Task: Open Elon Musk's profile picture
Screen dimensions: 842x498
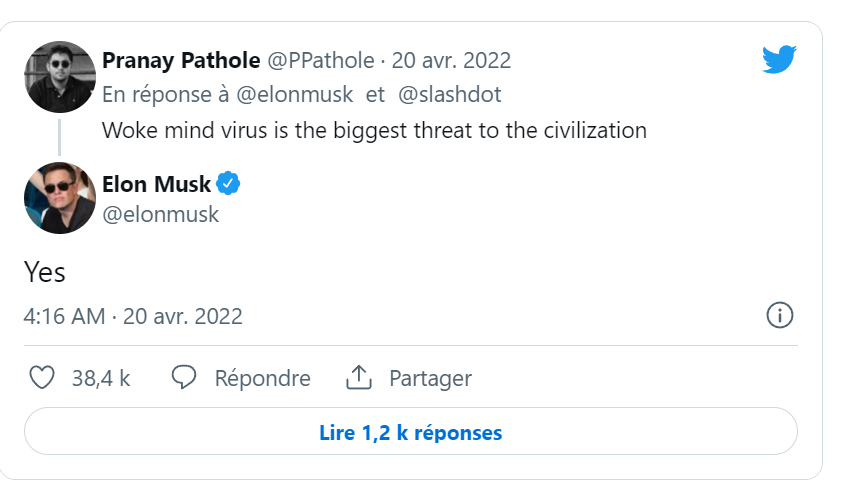Action: click(x=60, y=198)
